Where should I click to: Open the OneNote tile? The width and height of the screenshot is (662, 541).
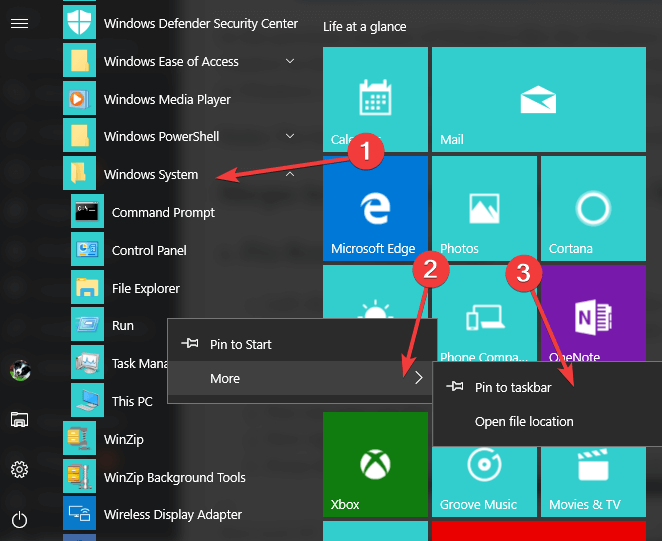(x=593, y=313)
